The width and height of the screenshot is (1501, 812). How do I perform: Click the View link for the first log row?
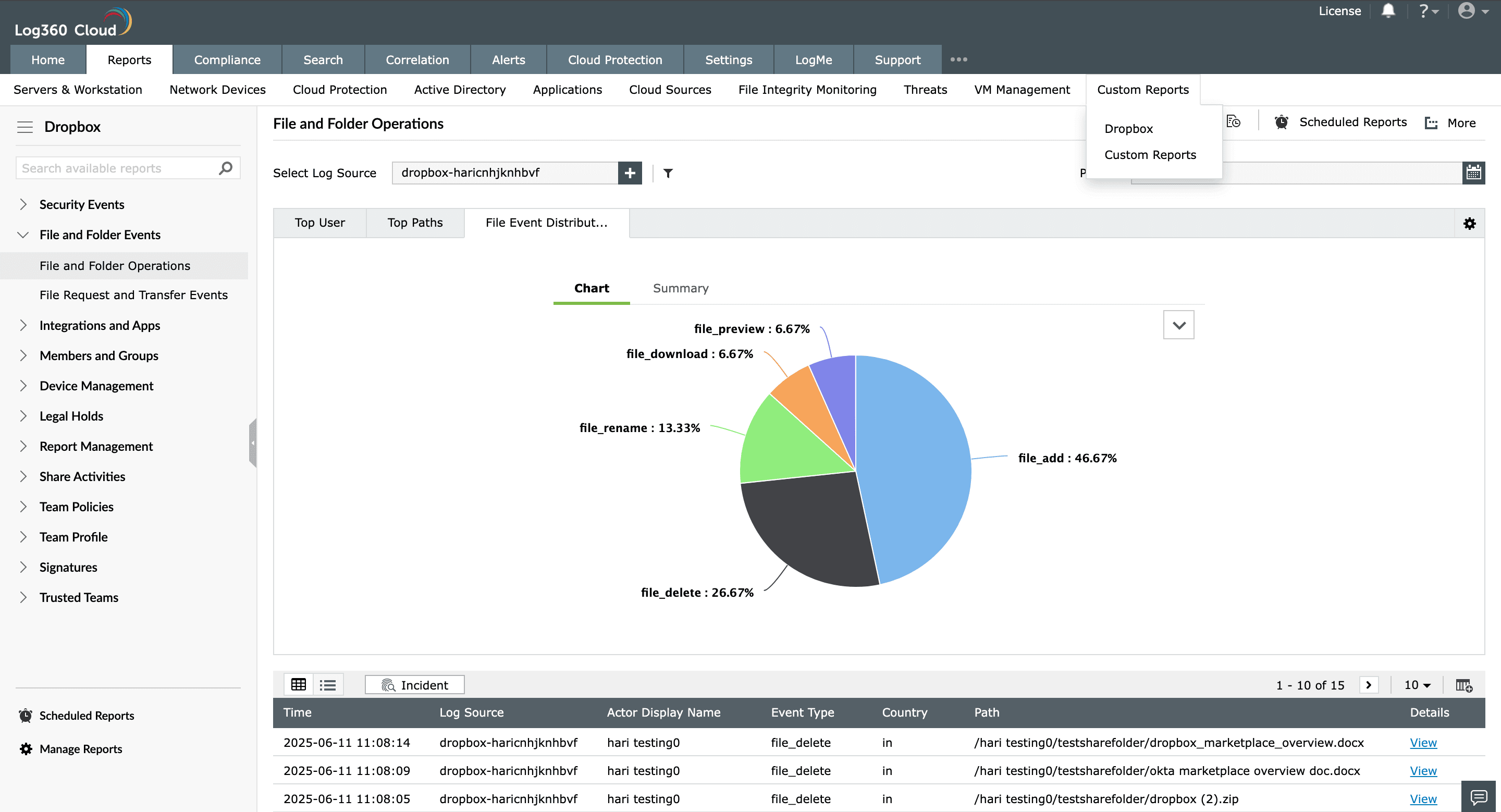[x=1423, y=743]
